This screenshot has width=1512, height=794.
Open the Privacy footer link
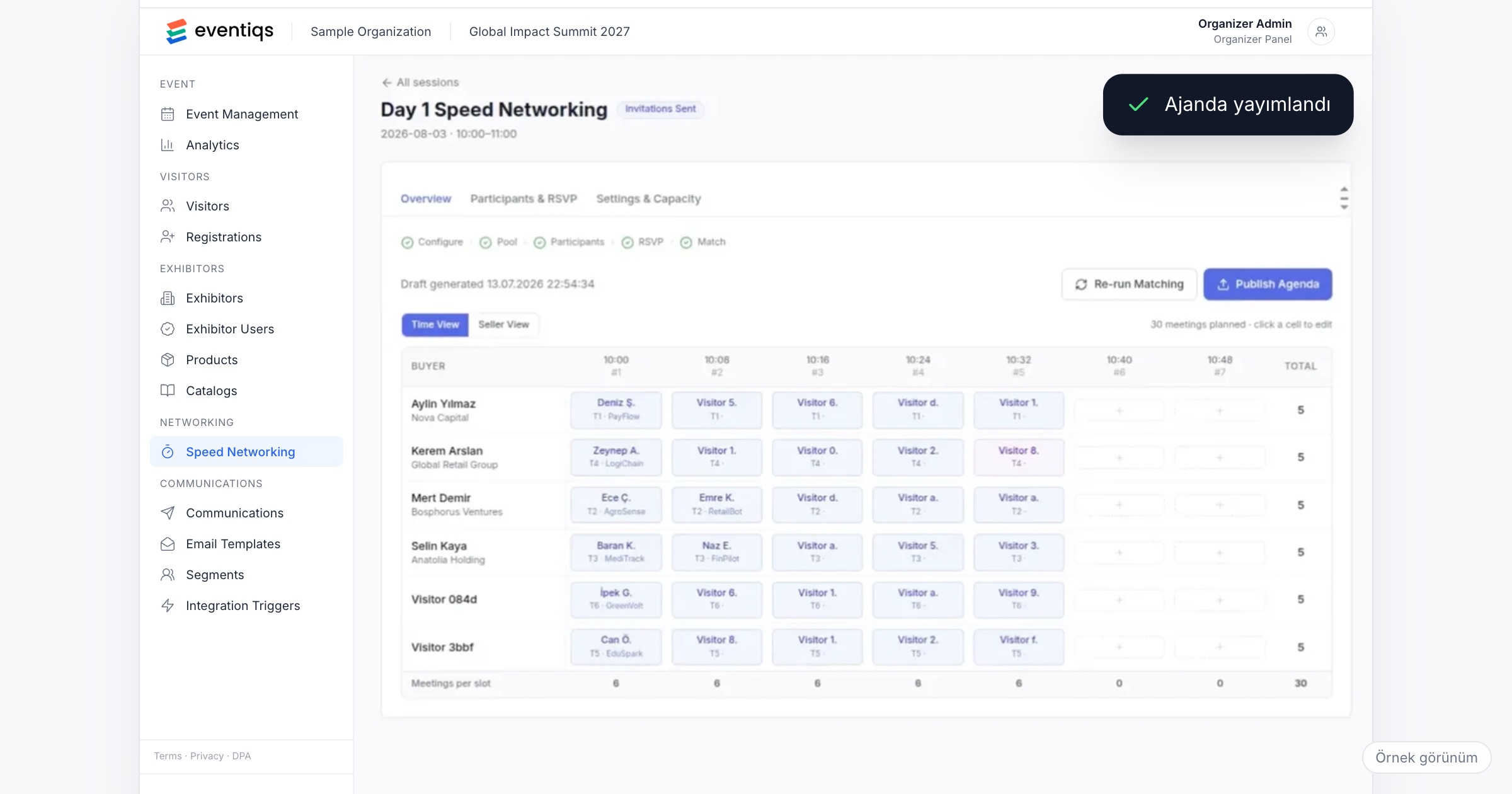pyautogui.click(x=207, y=756)
